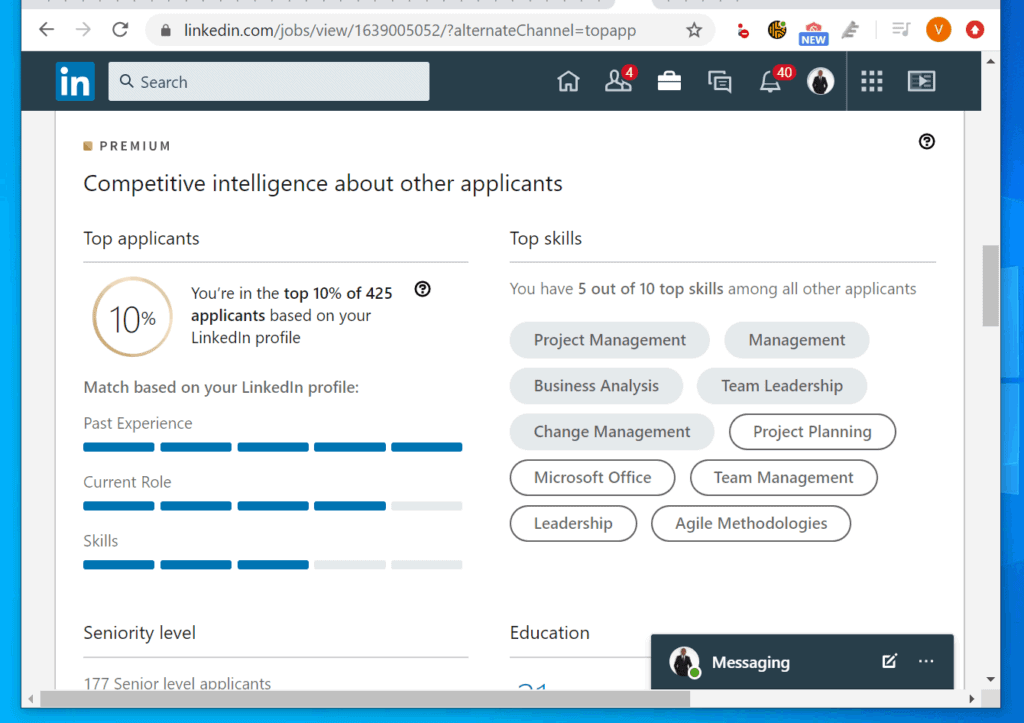Select the Microsoft Office skill pill
The image size is (1024, 723).
pyautogui.click(x=592, y=477)
